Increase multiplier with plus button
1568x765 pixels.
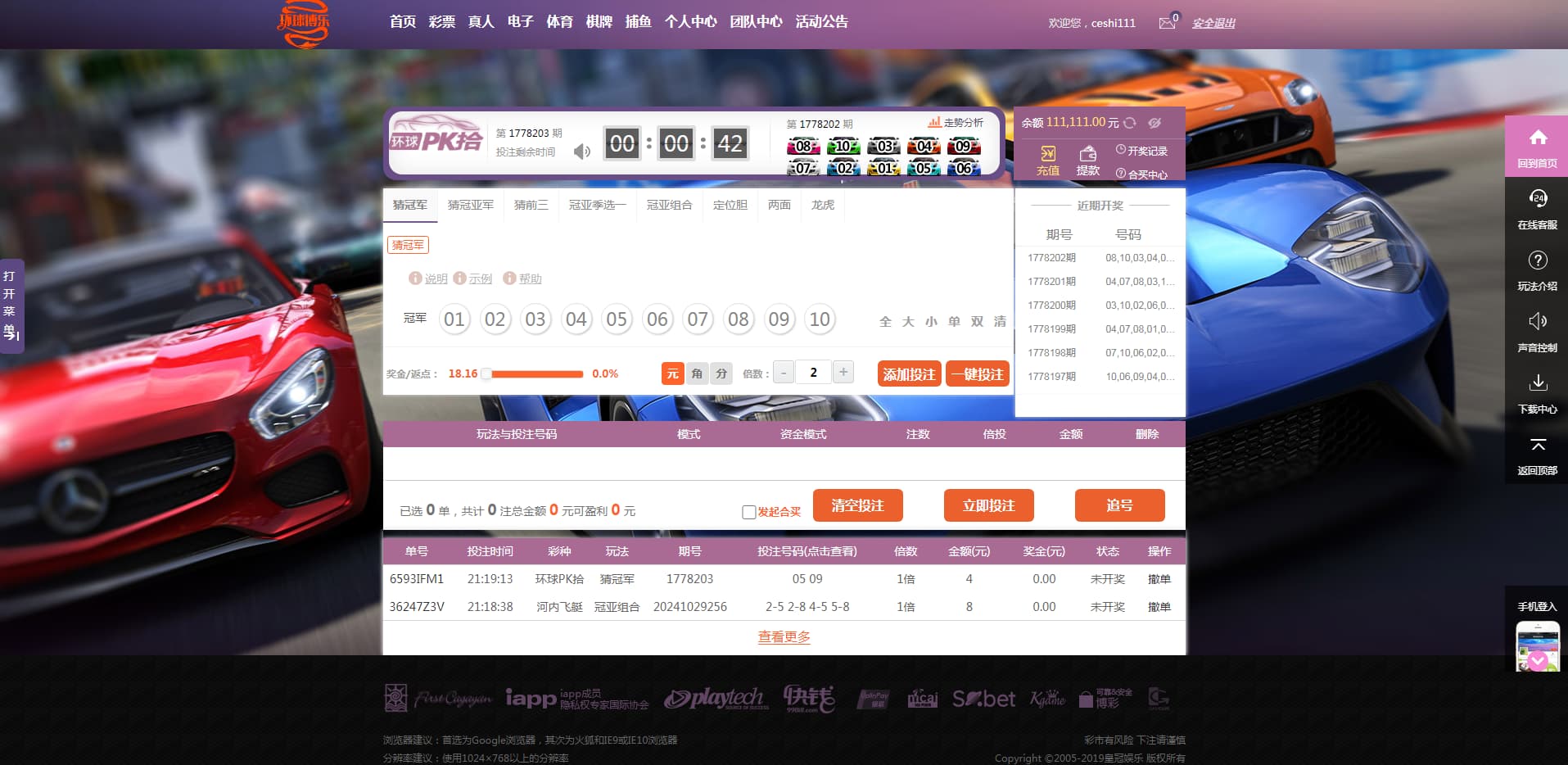click(x=843, y=372)
